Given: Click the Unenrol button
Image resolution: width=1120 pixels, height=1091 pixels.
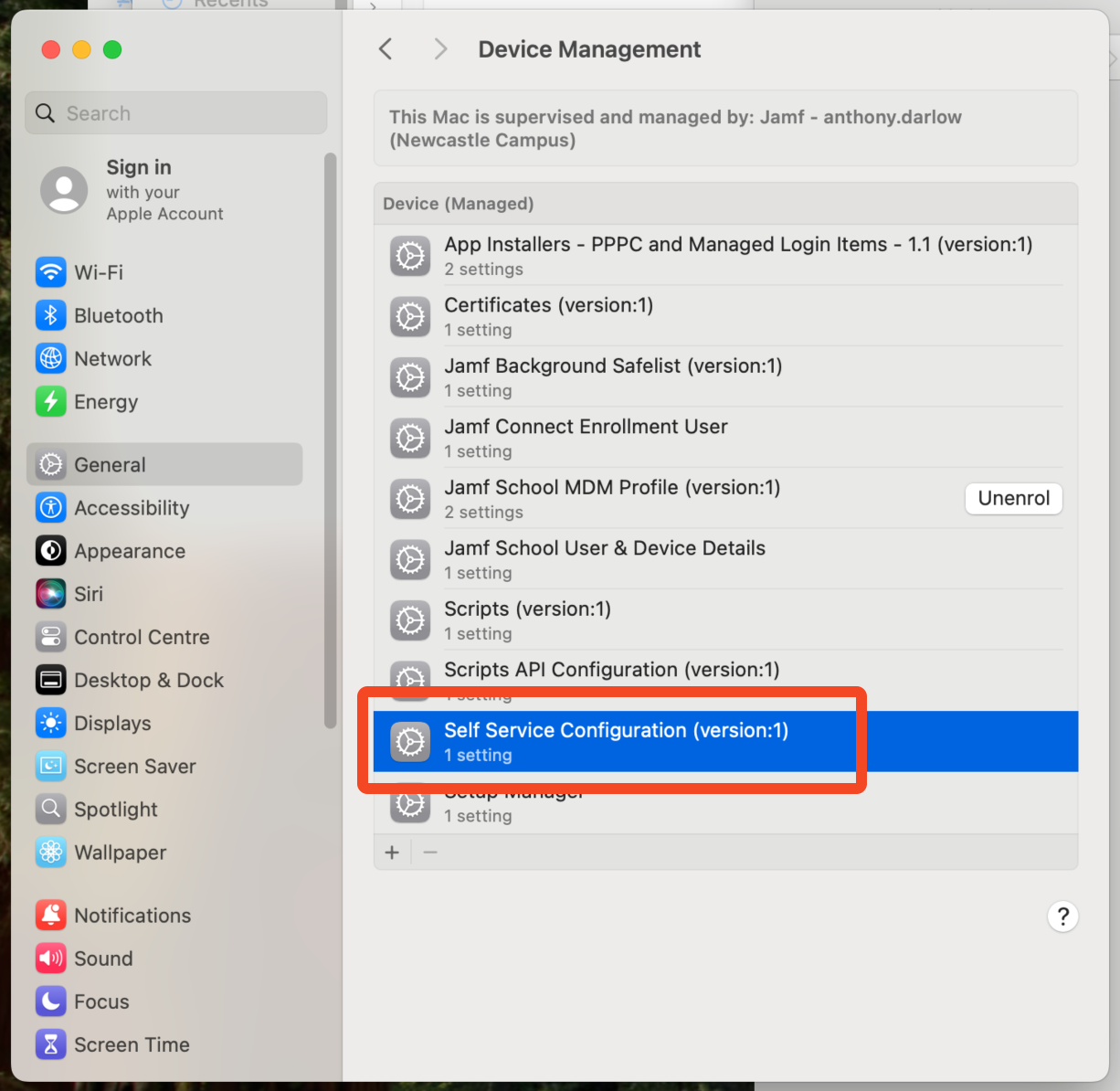Looking at the screenshot, I should pyautogui.click(x=1014, y=498).
